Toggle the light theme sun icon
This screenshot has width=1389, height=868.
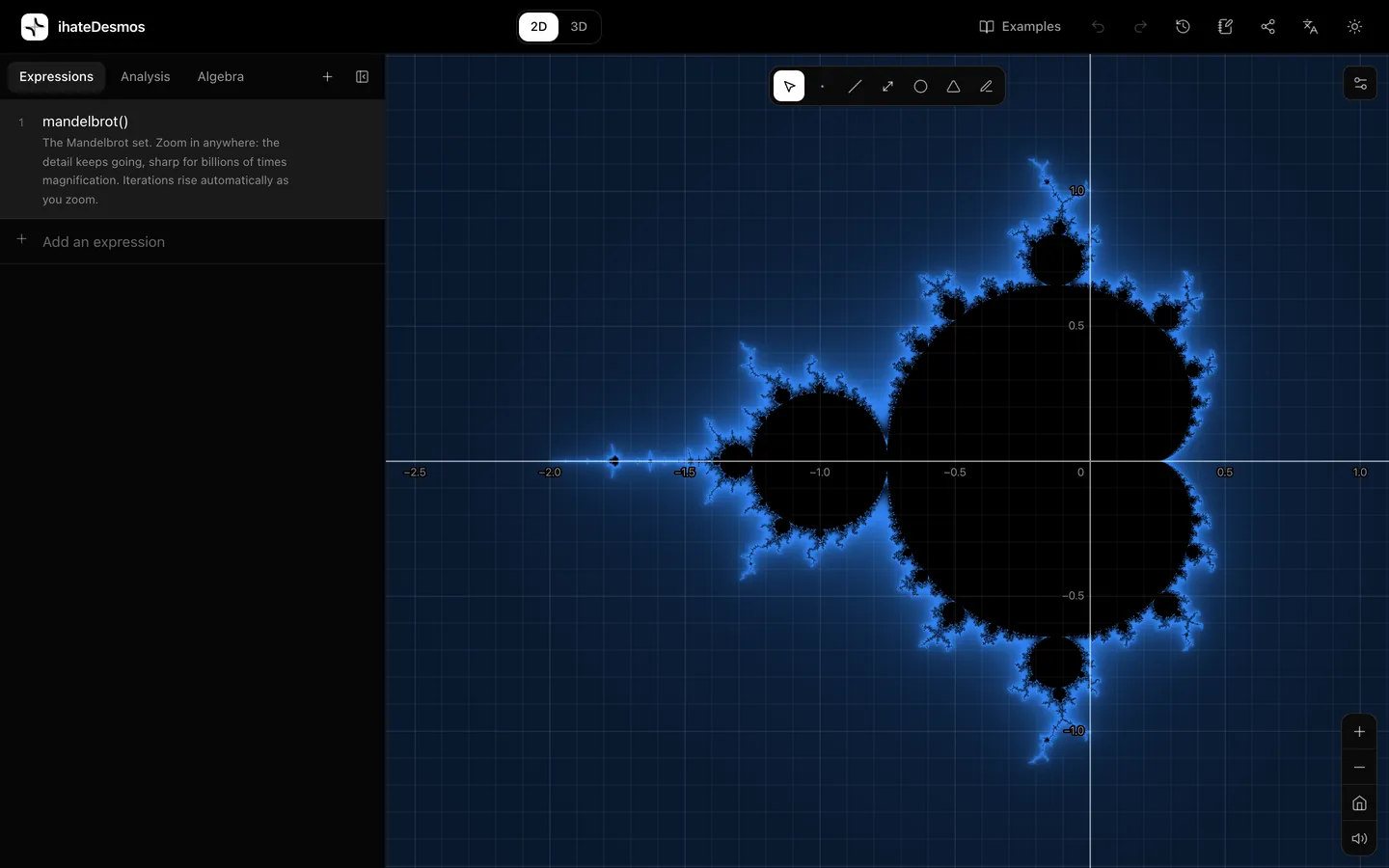pyautogui.click(x=1354, y=27)
